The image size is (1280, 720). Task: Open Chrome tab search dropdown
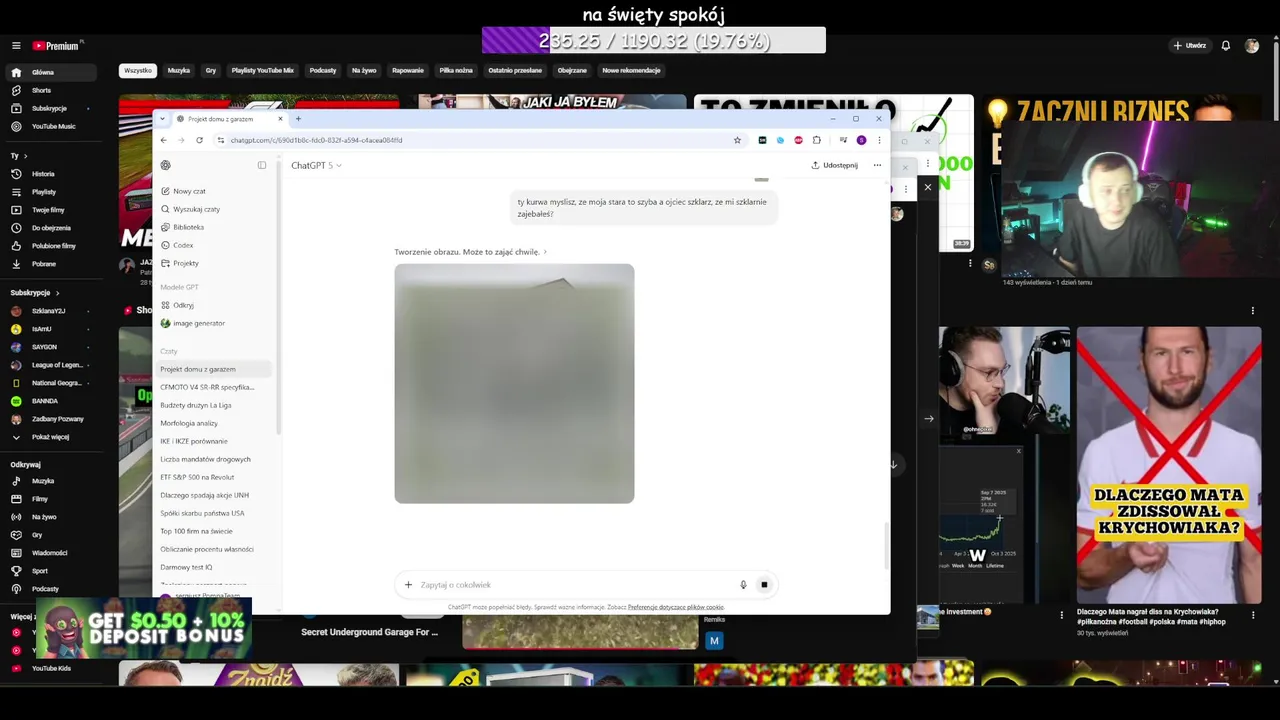[163, 119]
